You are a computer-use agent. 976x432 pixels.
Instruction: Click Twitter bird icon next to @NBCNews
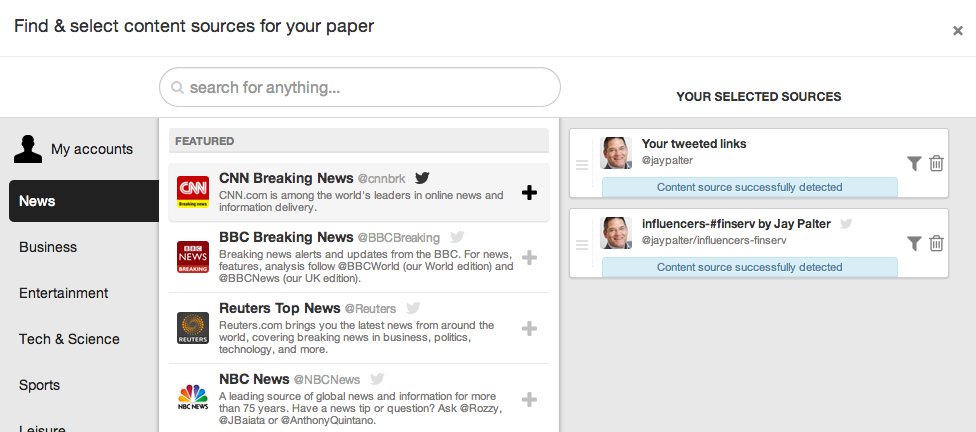pos(377,379)
